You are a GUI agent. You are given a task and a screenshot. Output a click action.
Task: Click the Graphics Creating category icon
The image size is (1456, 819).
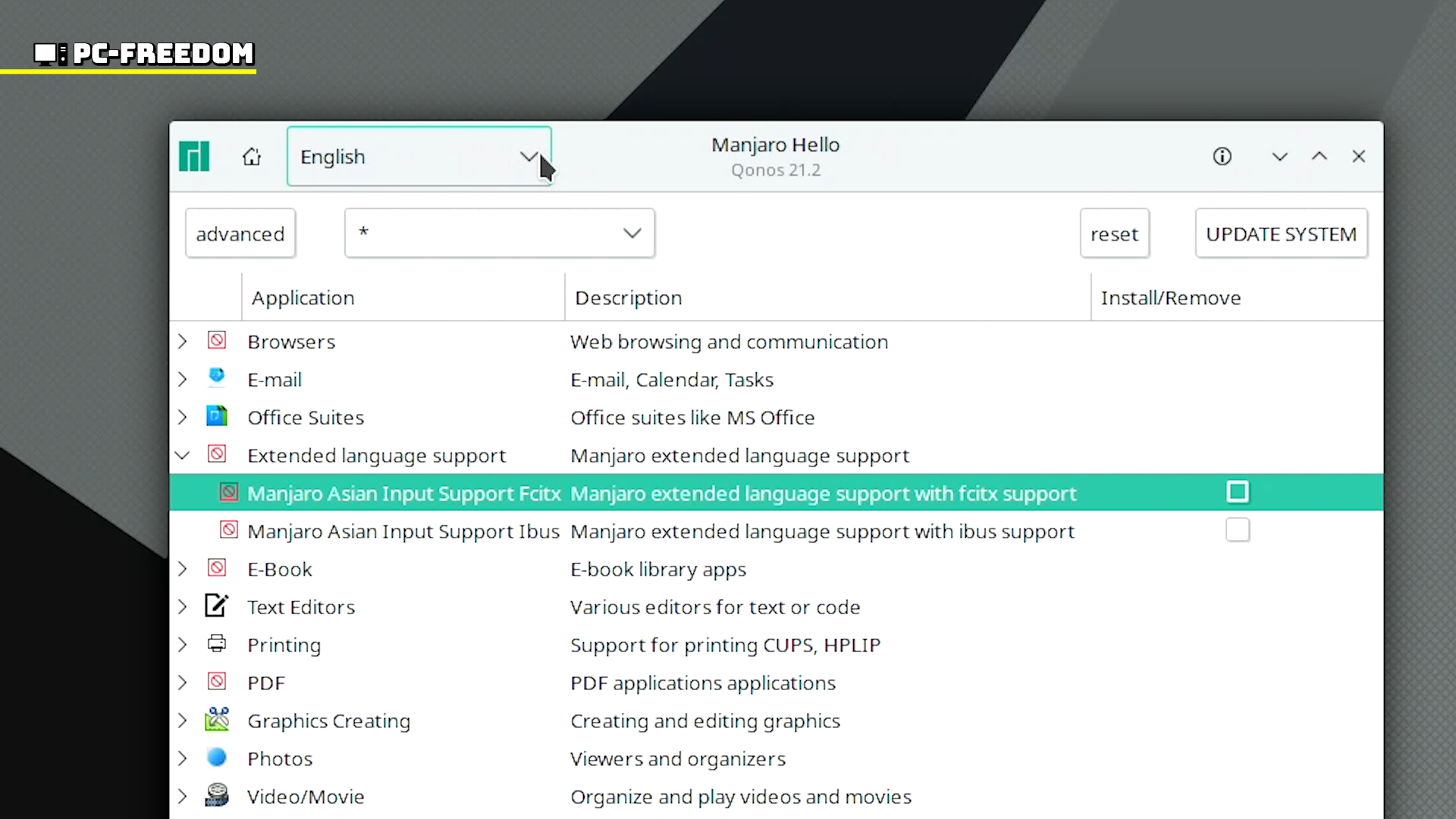pos(217,720)
